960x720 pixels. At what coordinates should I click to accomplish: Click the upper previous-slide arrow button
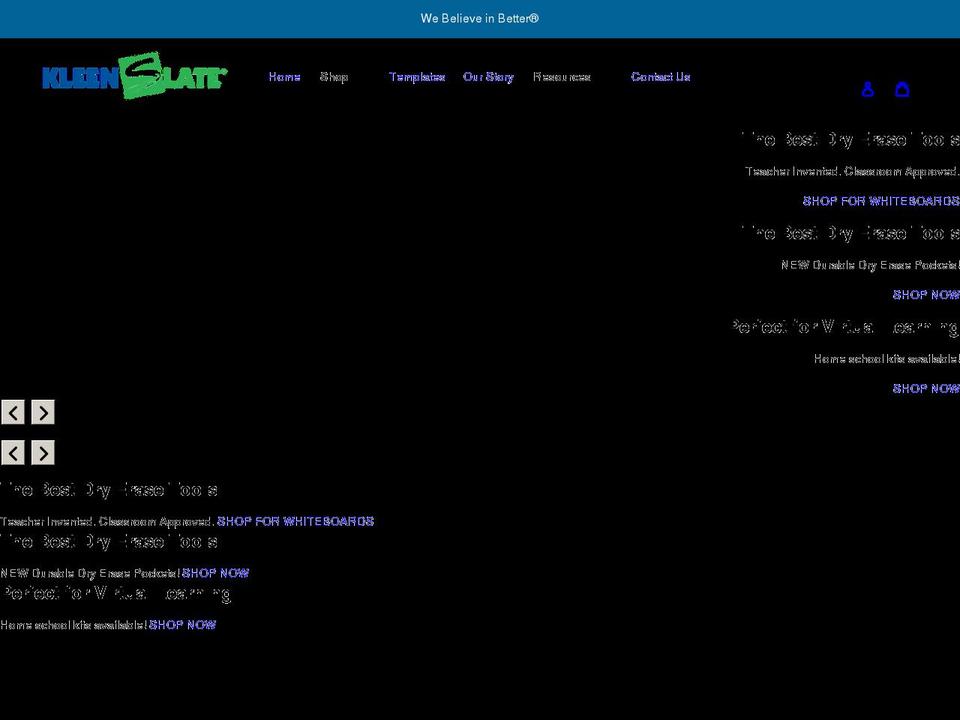pos(13,413)
